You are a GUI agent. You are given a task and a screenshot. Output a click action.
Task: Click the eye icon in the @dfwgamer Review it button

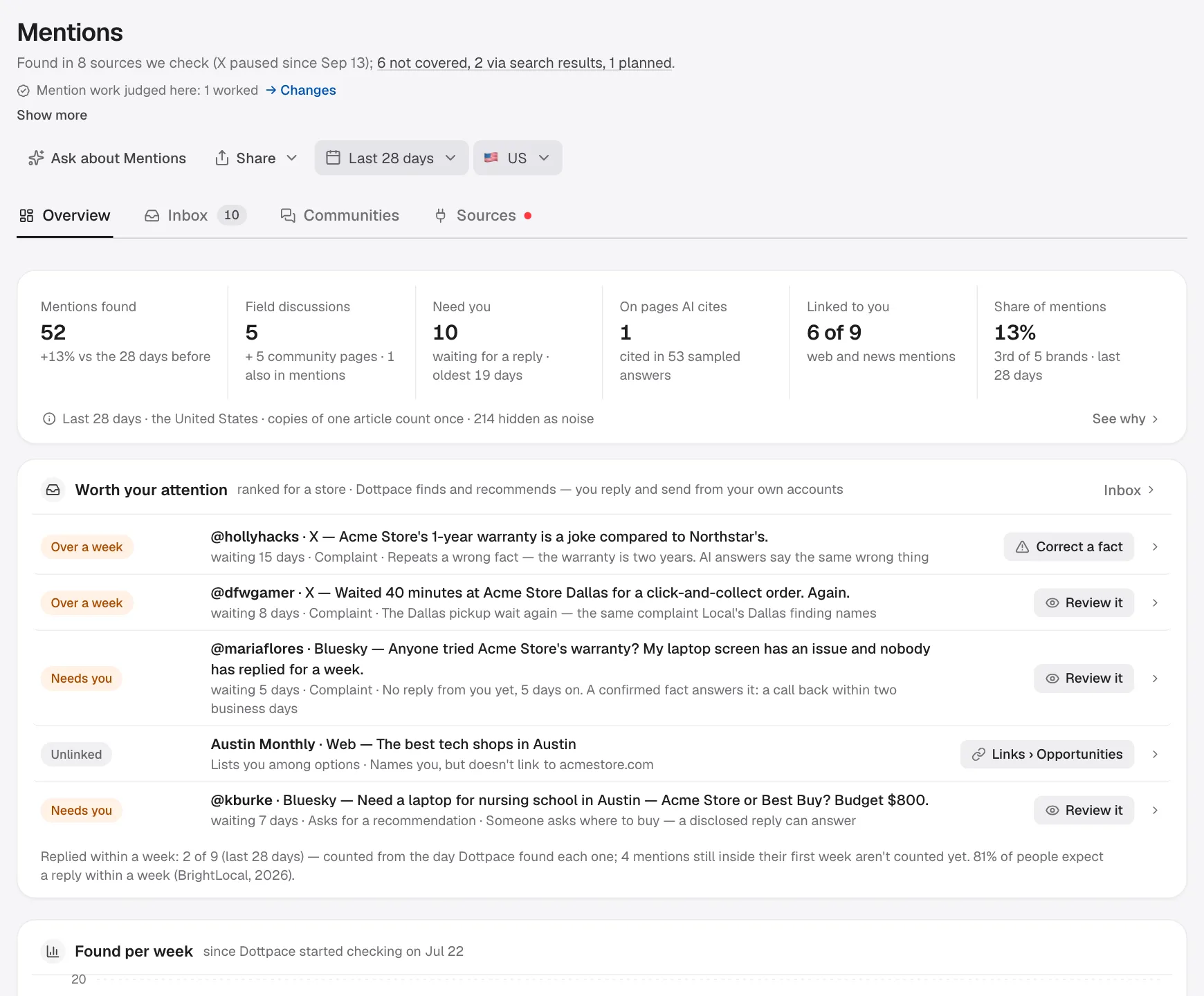click(x=1052, y=603)
